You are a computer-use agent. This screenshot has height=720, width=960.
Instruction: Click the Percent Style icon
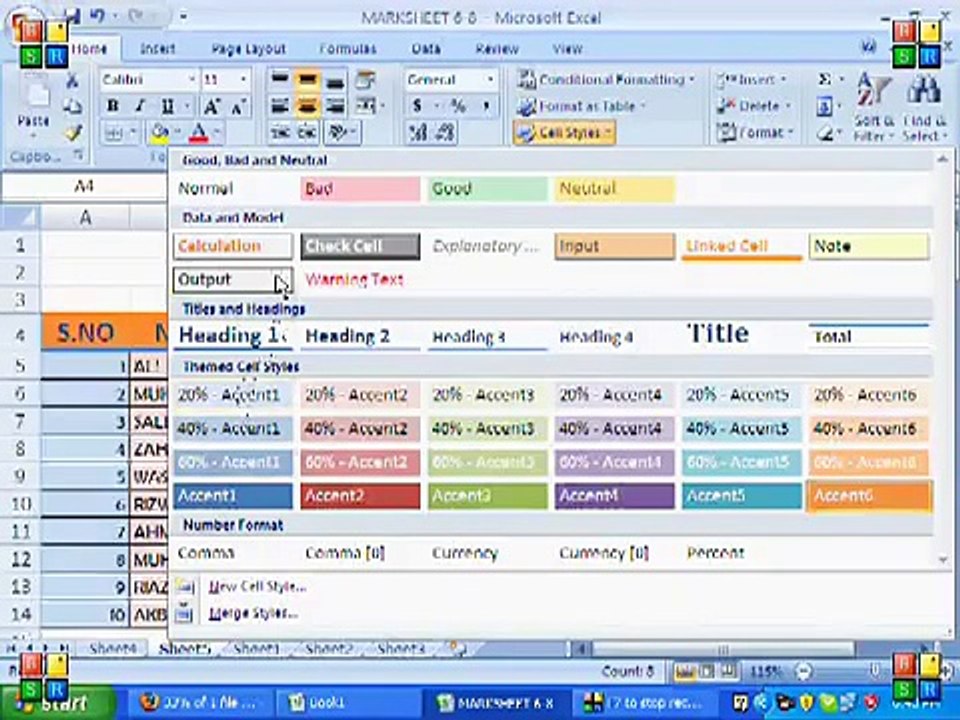tap(458, 106)
